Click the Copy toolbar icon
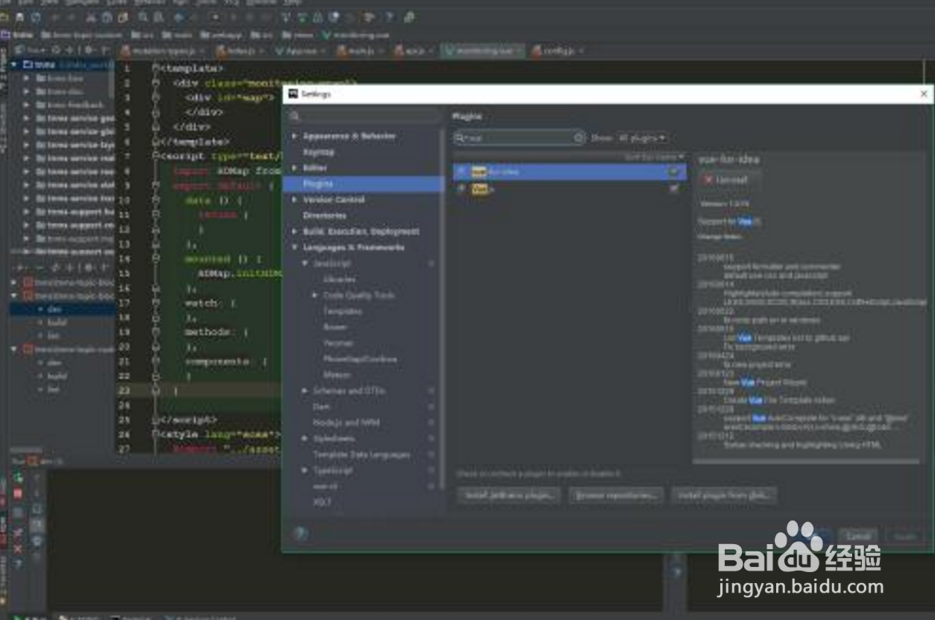Viewport: 935px width, 620px height. [107, 17]
